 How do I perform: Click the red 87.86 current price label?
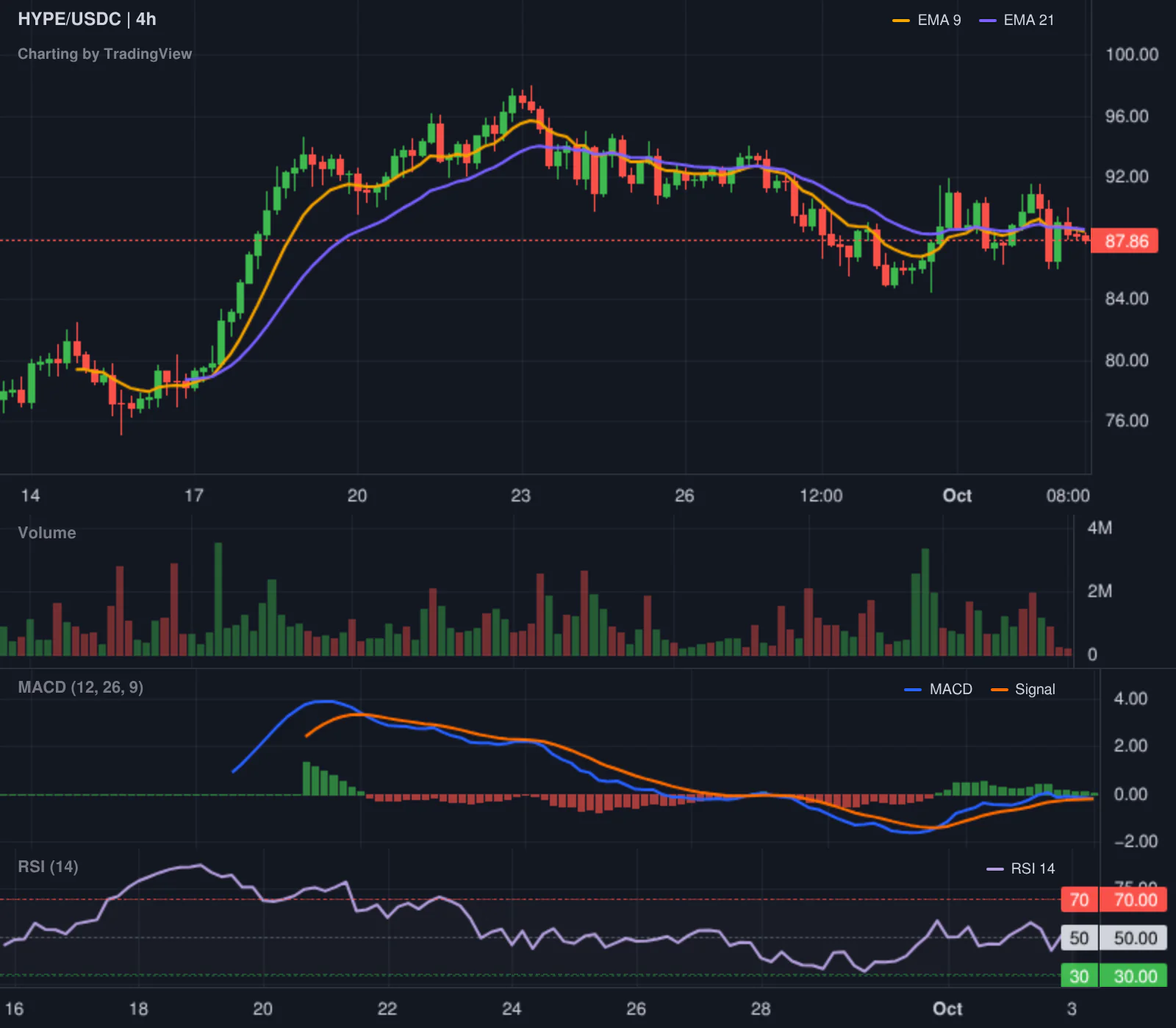coord(1126,241)
